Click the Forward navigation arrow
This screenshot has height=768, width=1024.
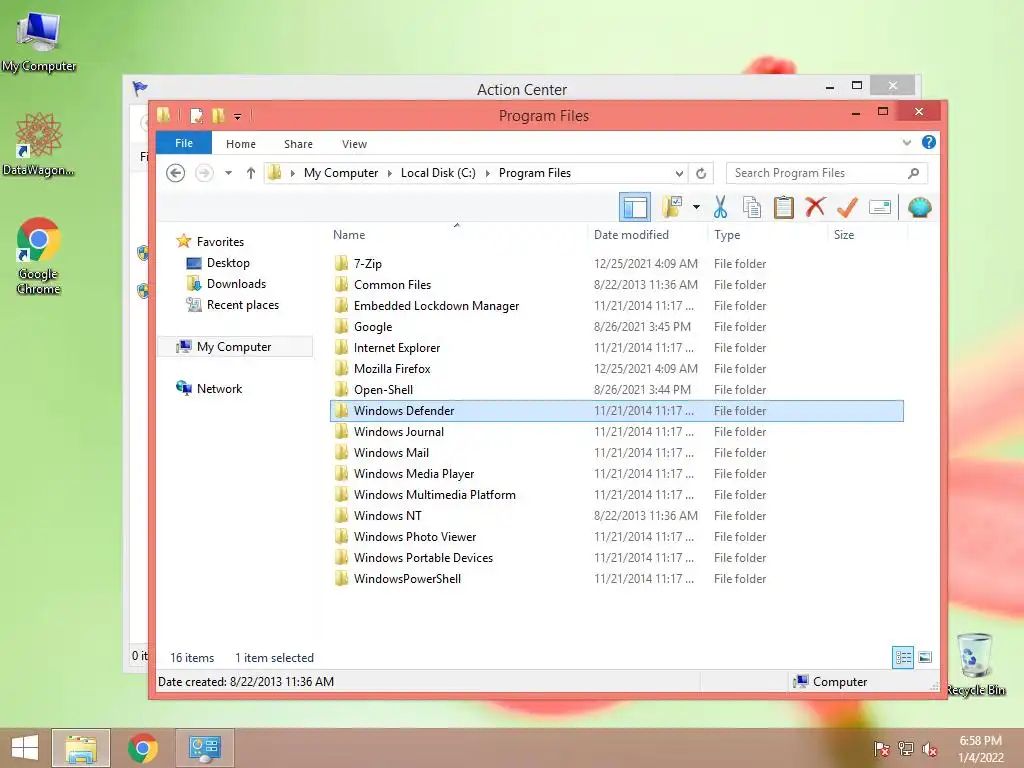click(204, 173)
